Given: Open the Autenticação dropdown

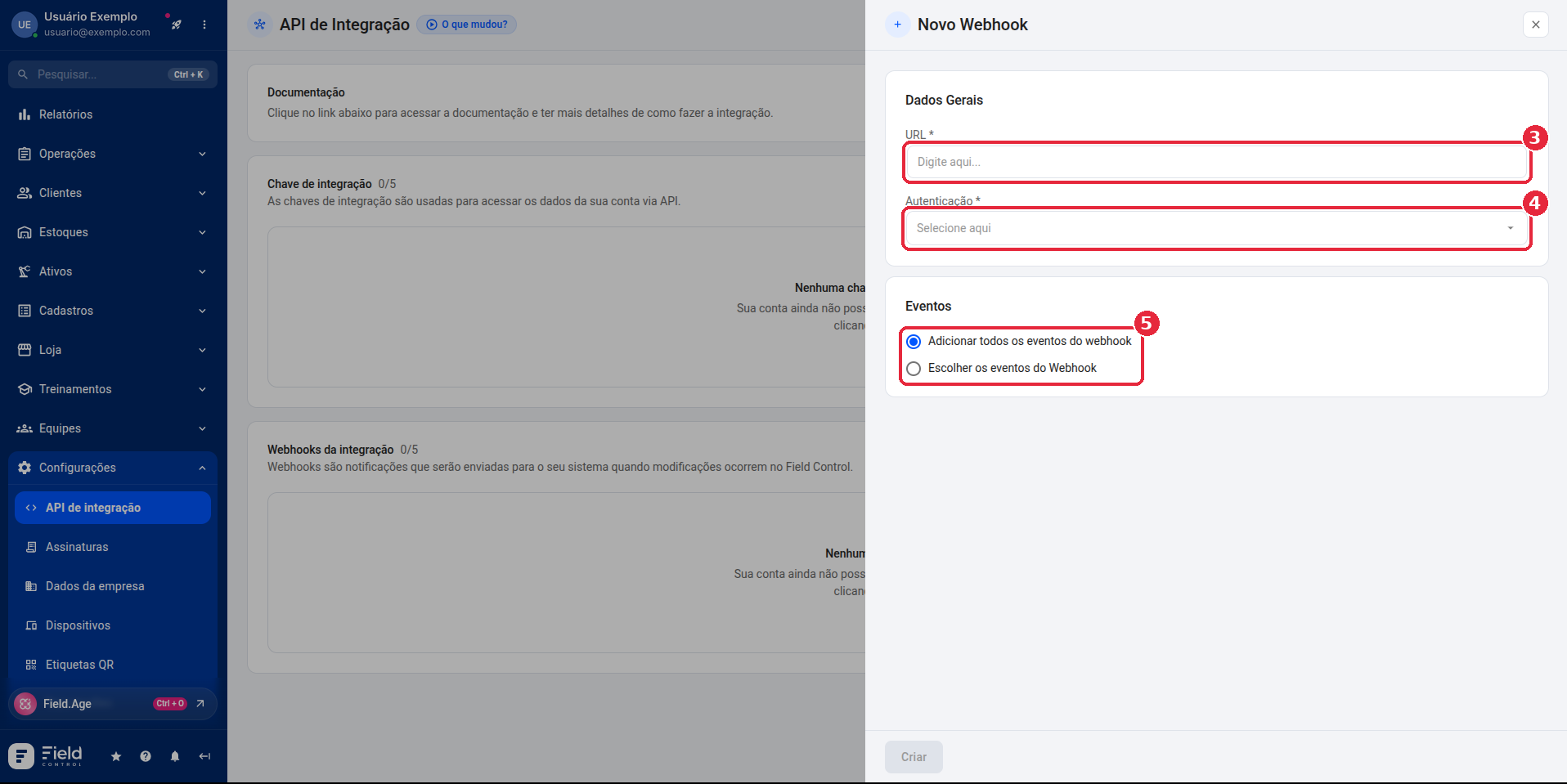Looking at the screenshot, I should click(1217, 228).
